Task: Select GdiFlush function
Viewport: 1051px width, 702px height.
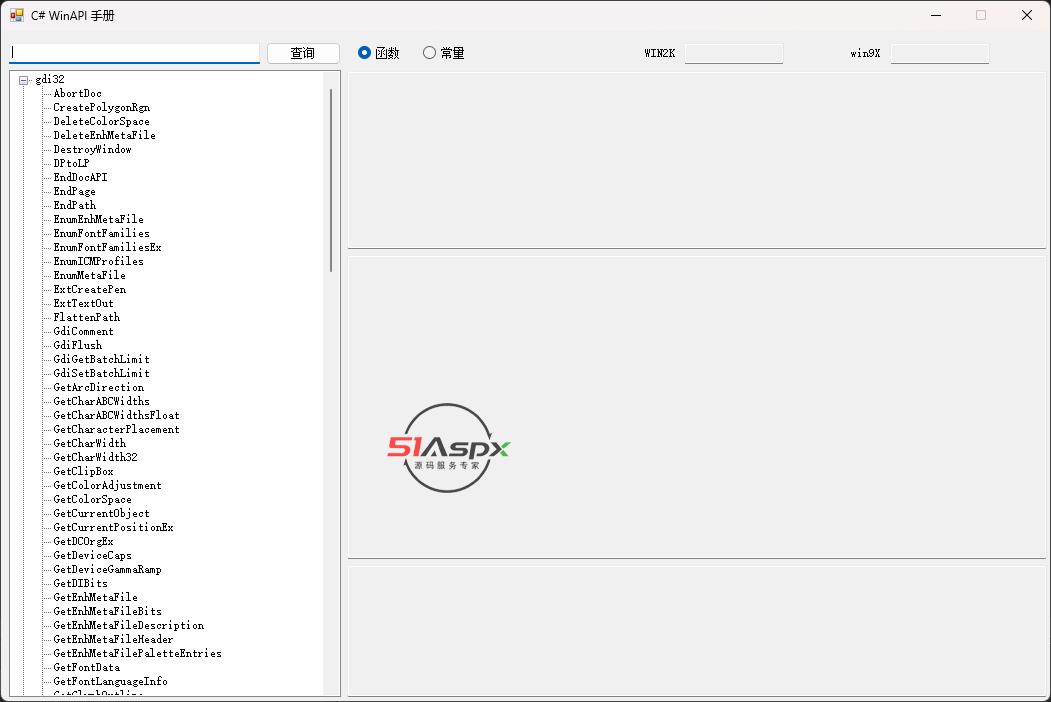Action: coord(77,345)
